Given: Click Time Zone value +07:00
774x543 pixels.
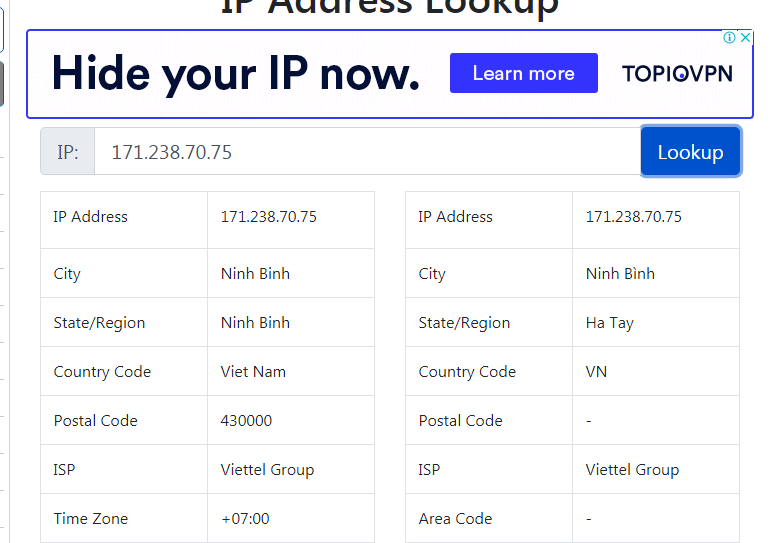Looking at the screenshot, I should coord(245,519).
